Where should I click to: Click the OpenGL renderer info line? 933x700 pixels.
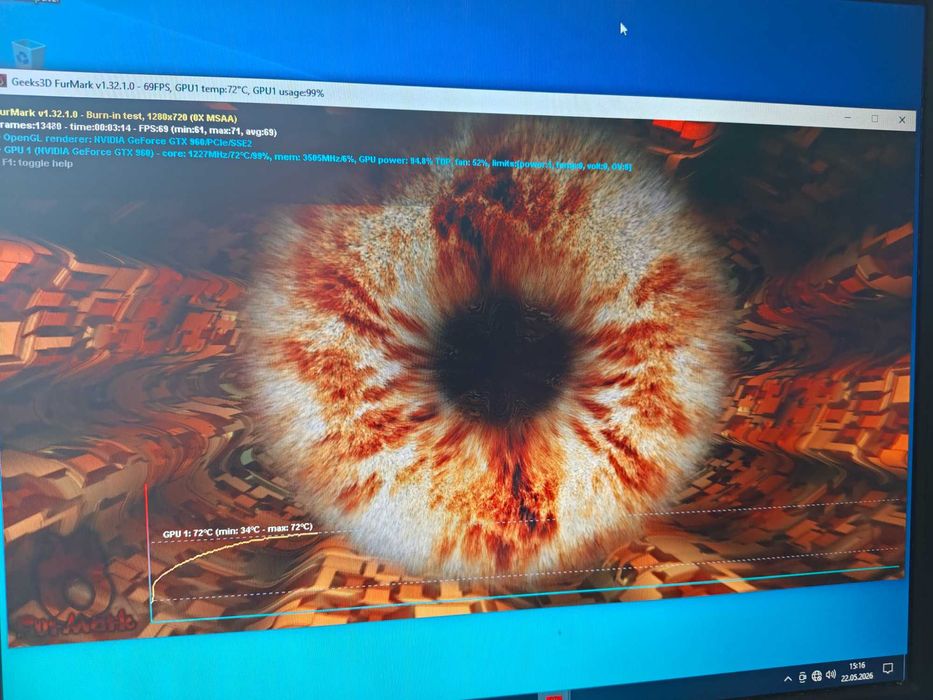[126, 142]
